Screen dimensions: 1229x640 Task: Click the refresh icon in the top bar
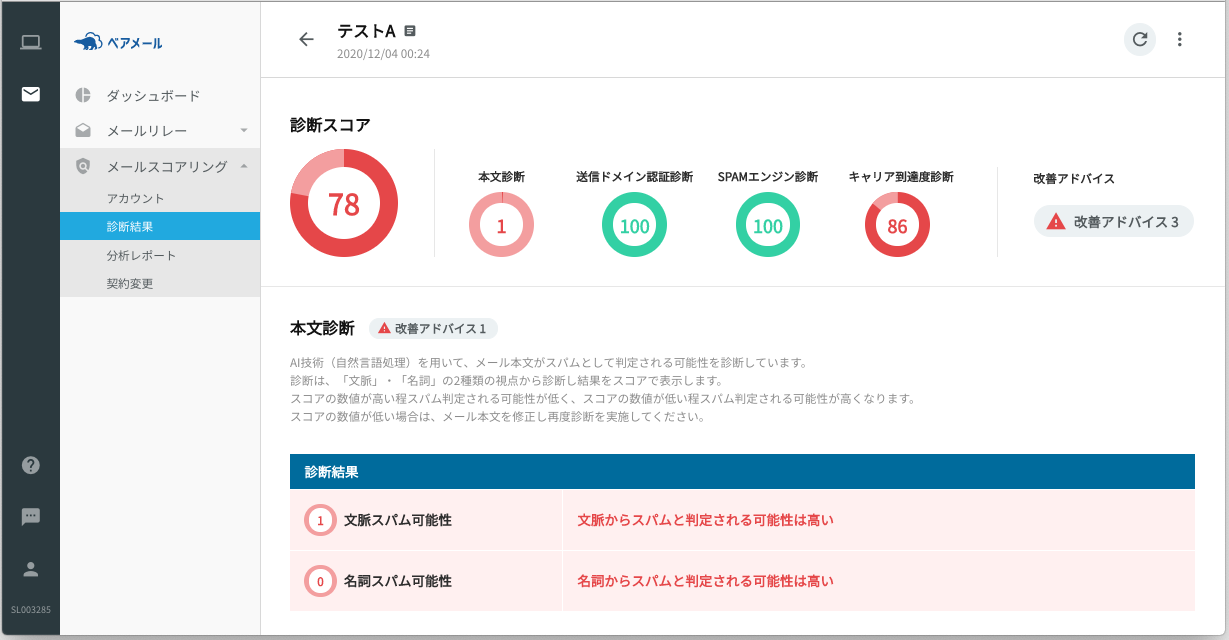click(1139, 40)
